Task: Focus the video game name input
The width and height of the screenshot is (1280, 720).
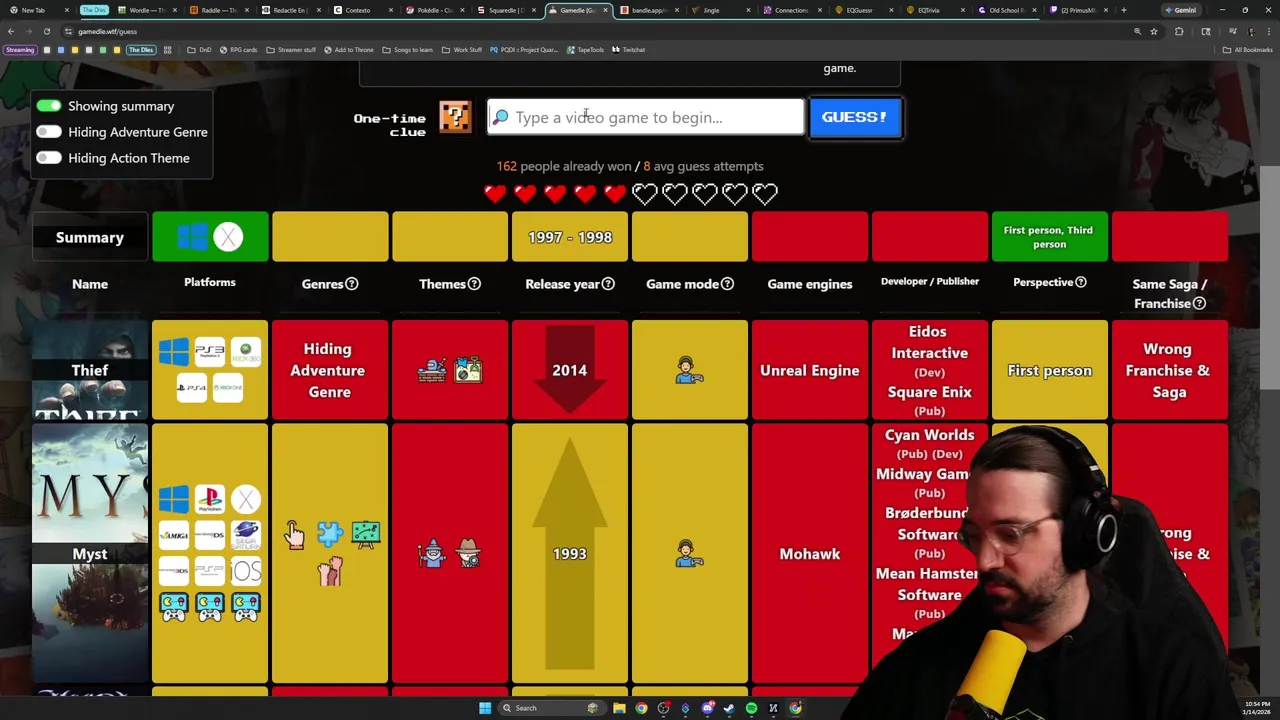Action: click(x=645, y=117)
